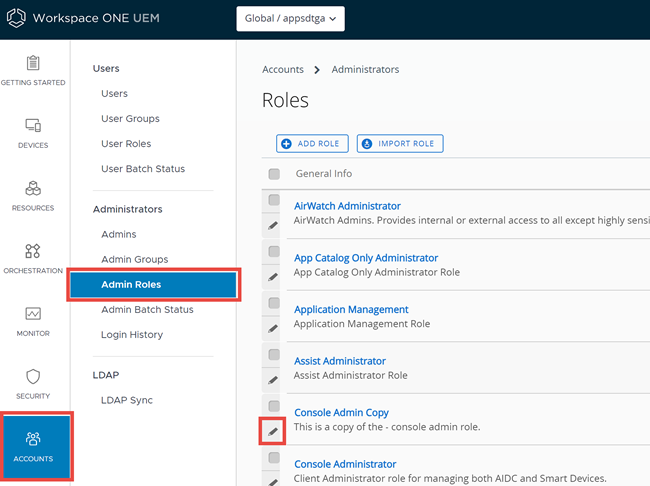The height and width of the screenshot is (486, 650).
Task: Click the IMPORT ROLE button
Action: [x=400, y=143]
